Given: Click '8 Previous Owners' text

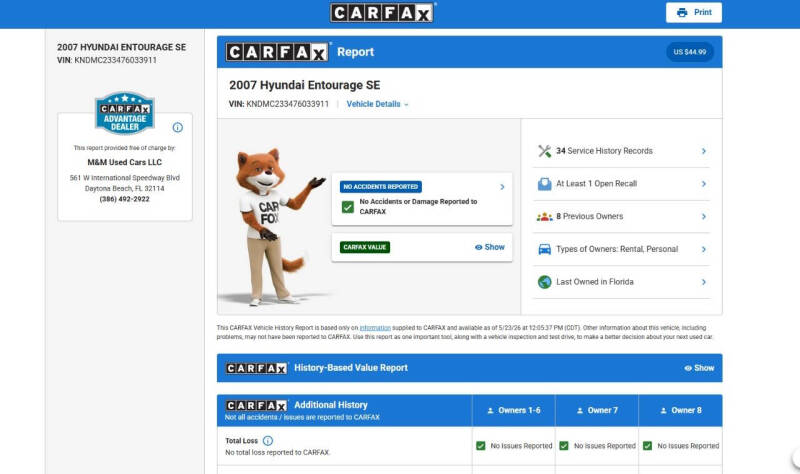Looking at the screenshot, I should point(589,216).
